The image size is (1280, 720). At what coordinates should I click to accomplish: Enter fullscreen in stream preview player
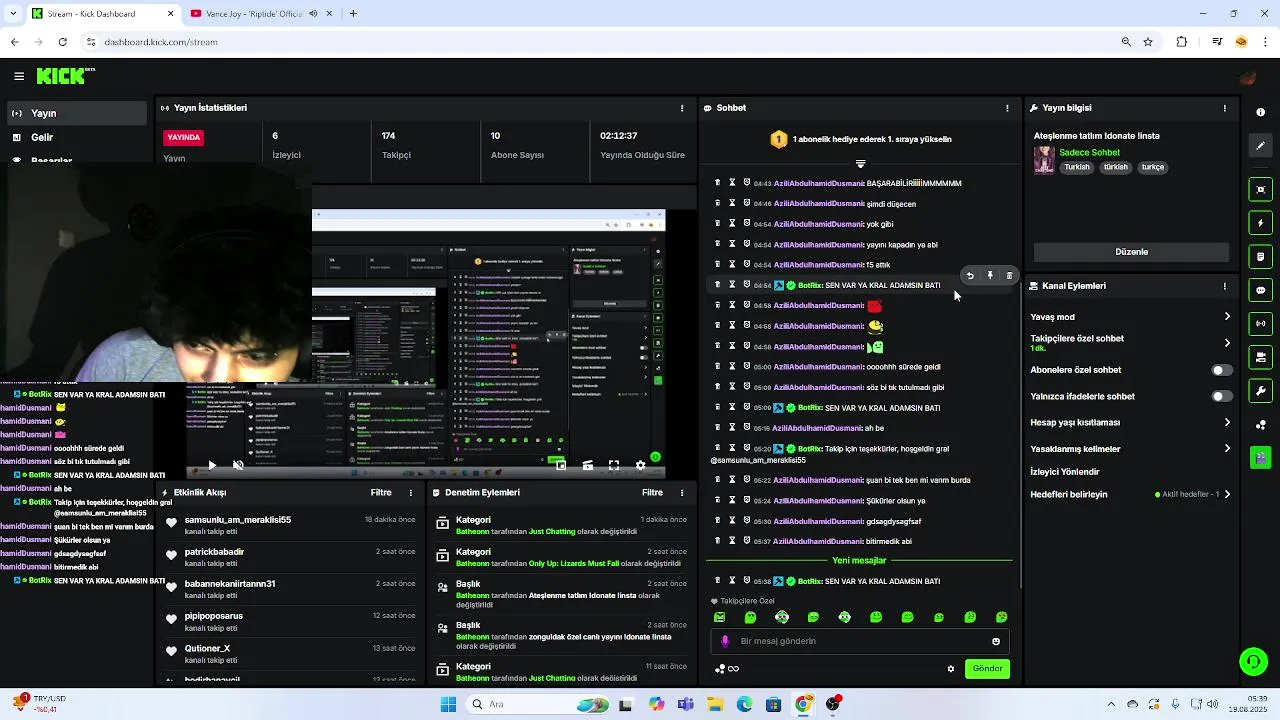(614, 466)
